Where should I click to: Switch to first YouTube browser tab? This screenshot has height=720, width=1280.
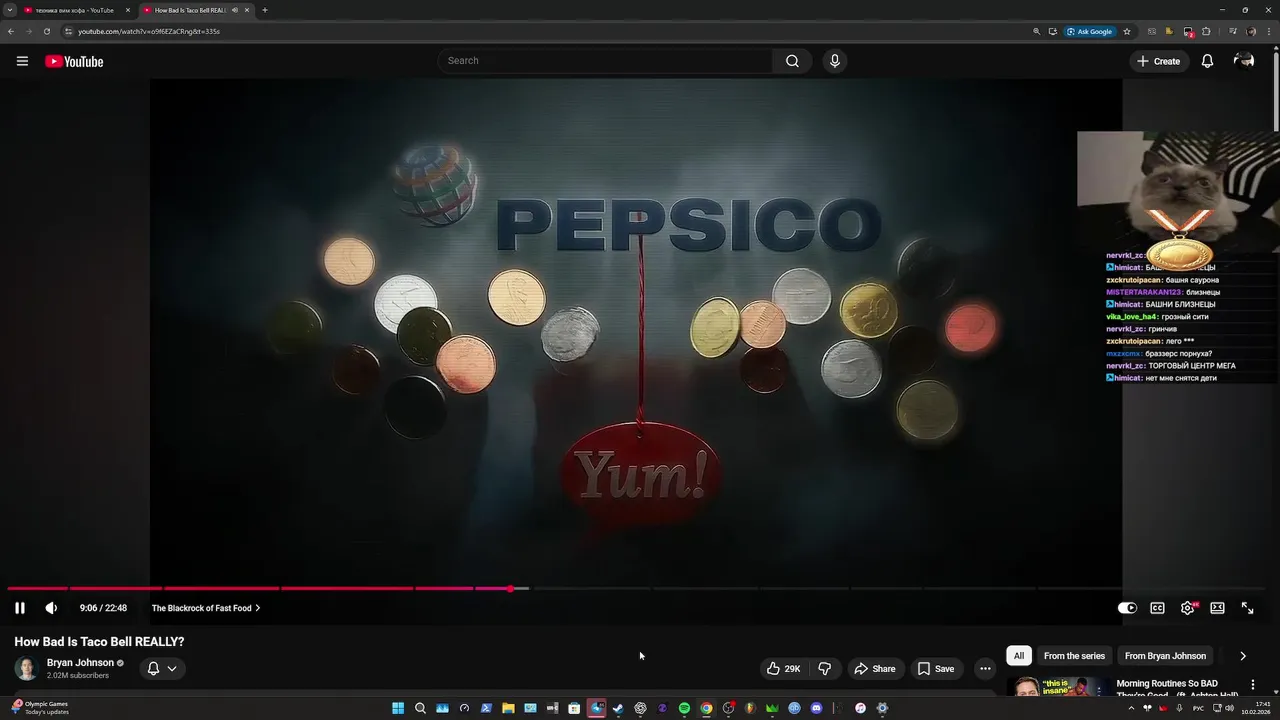click(x=75, y=10)
